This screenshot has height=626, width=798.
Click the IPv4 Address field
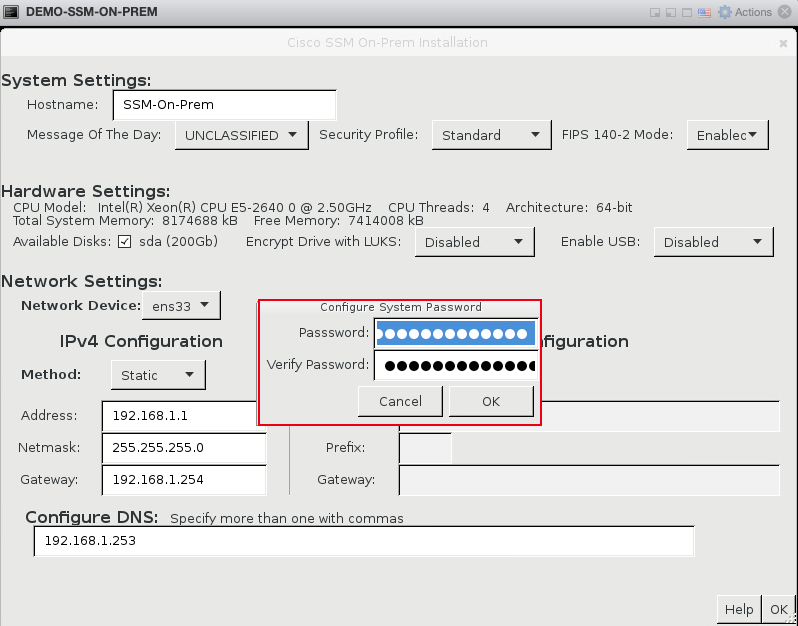tap(180, 416)
